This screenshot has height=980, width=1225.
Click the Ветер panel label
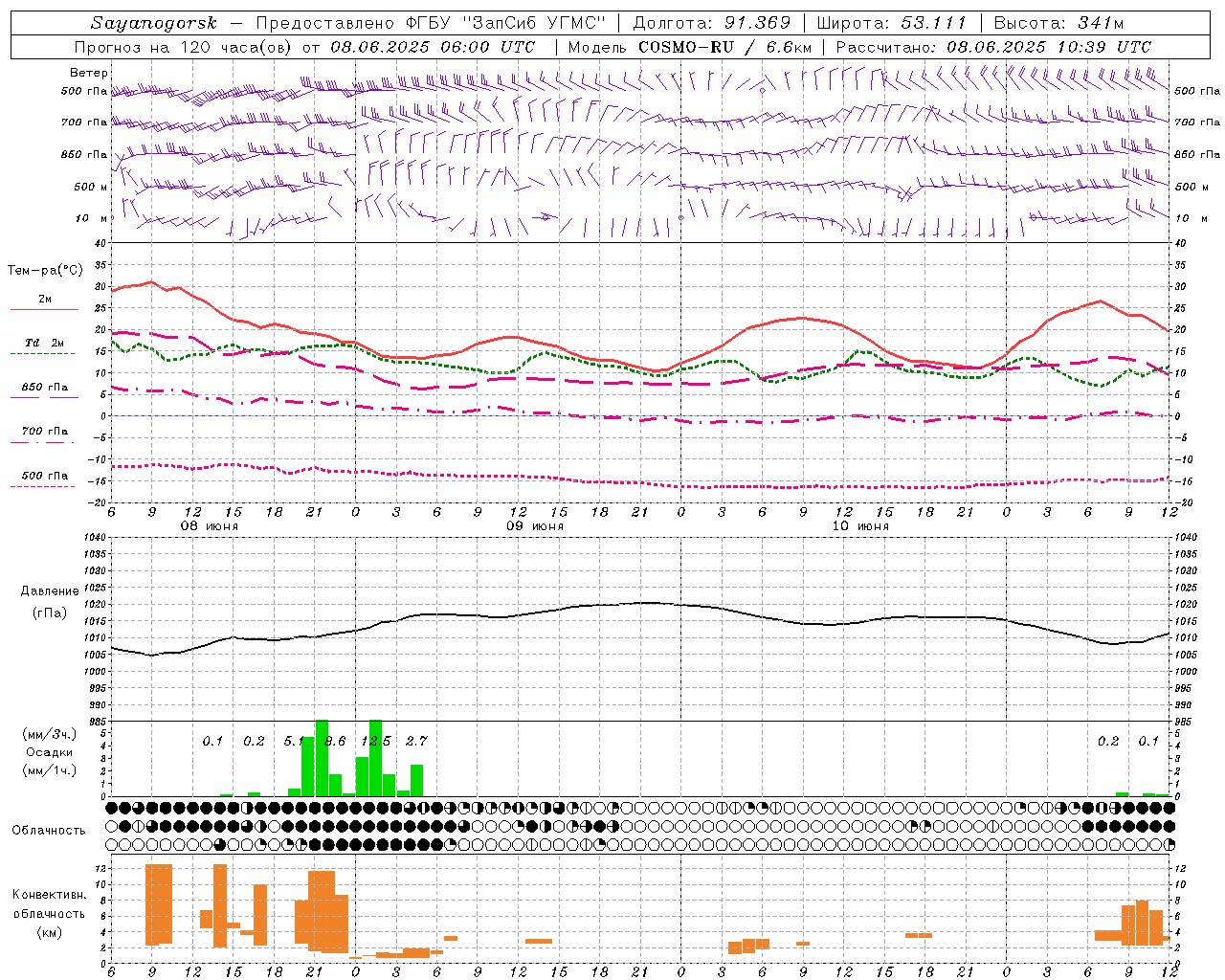pos(88,73)
